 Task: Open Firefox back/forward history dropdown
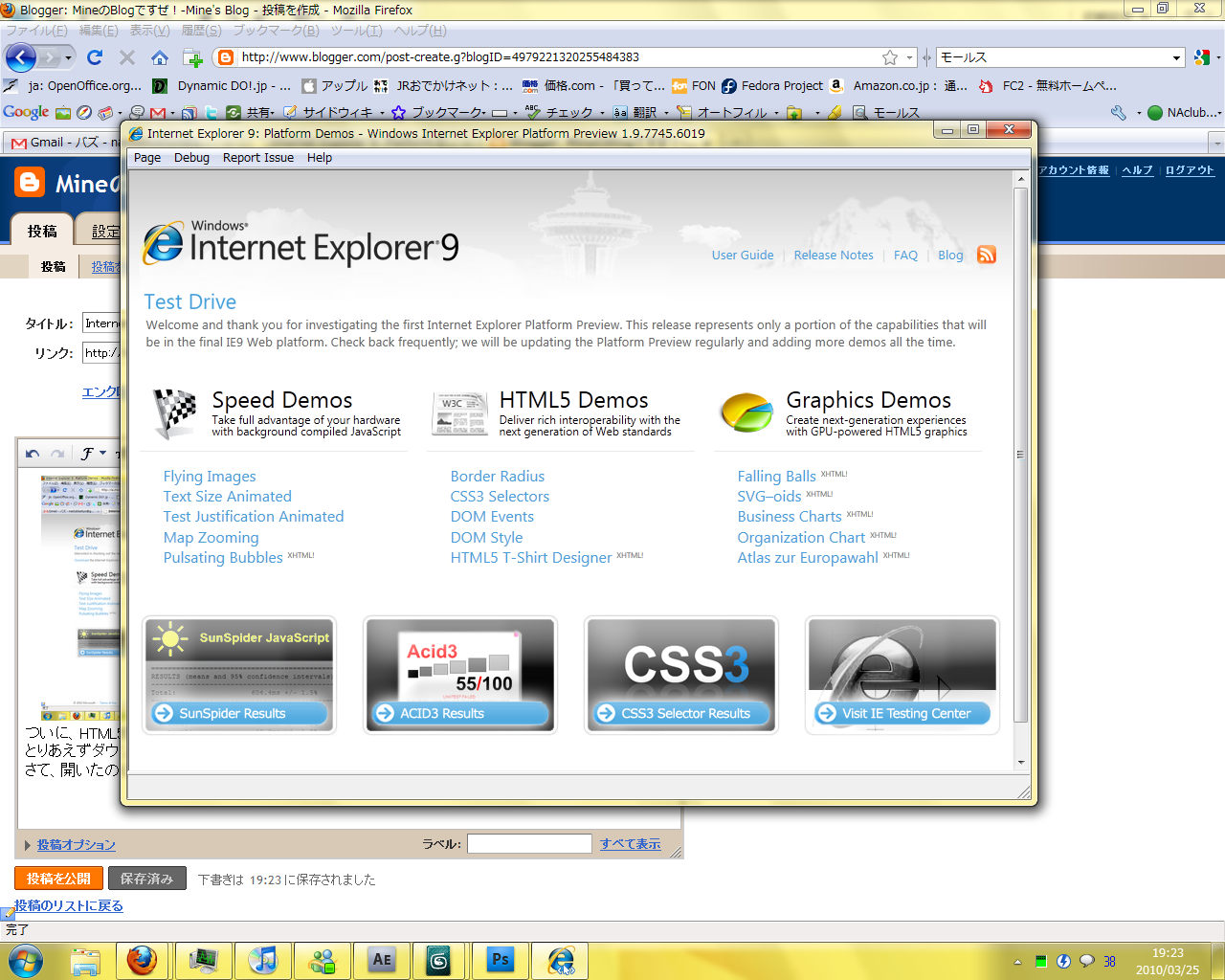coord(68,58)
